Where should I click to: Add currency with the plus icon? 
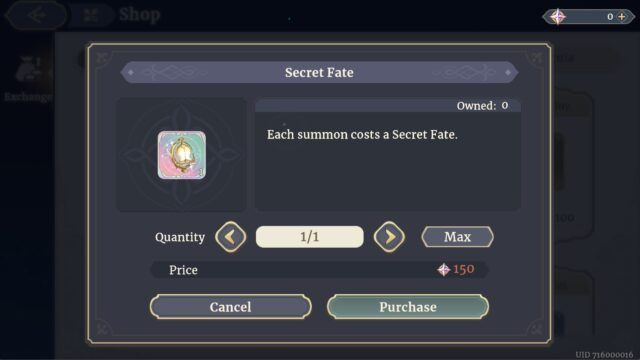(x=622, y=17)
